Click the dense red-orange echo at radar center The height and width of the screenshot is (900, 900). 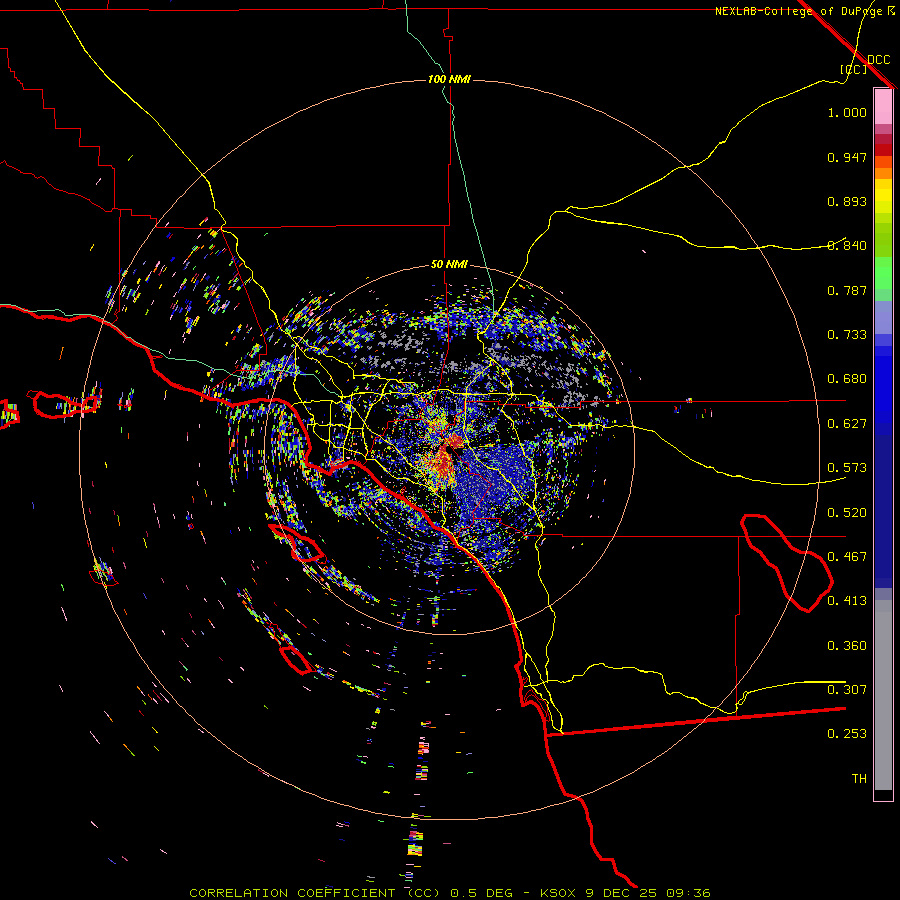[x=444, y=461]
